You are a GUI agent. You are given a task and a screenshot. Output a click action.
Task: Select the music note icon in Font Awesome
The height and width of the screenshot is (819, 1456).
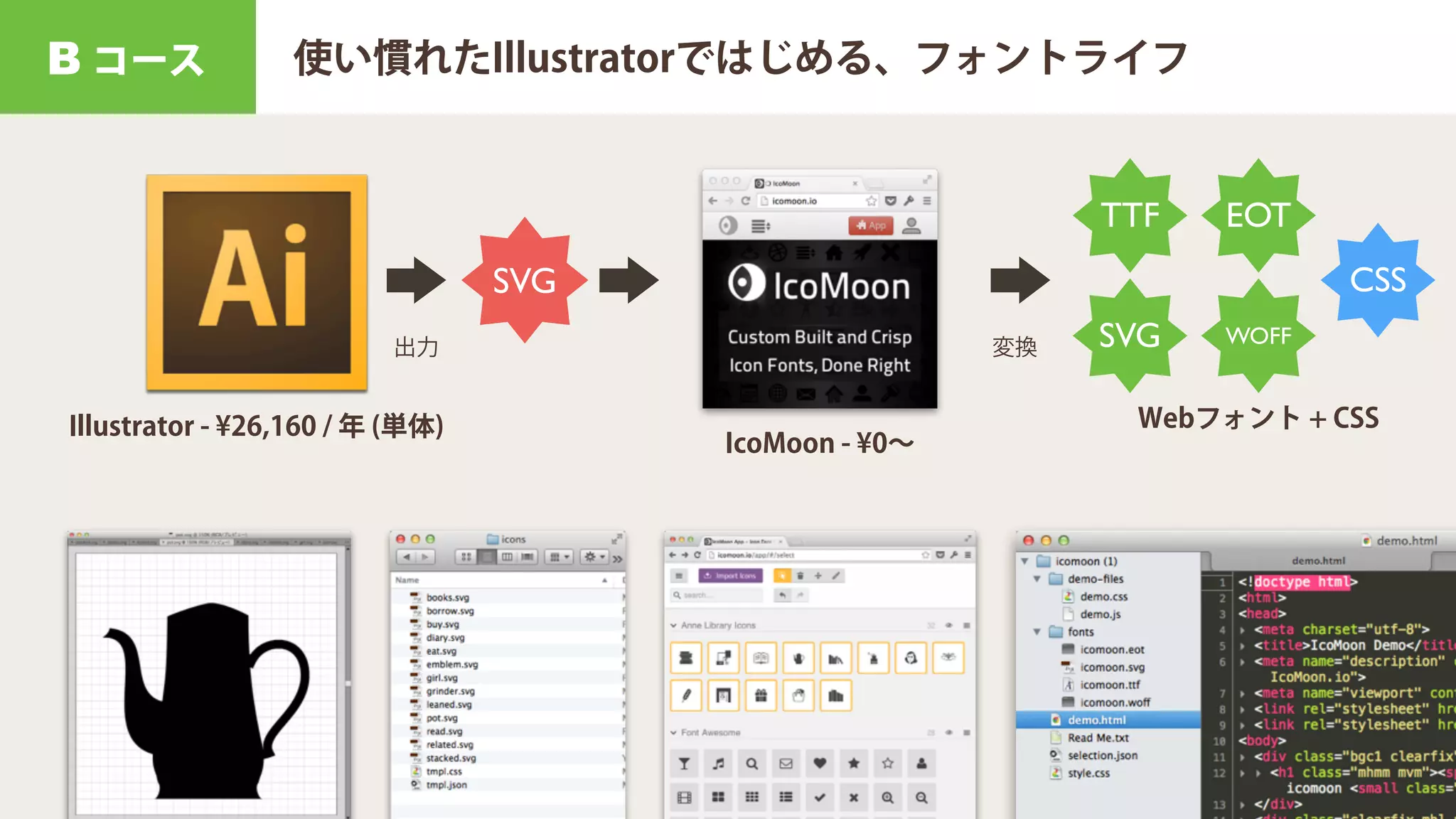(x=718, y=764)
